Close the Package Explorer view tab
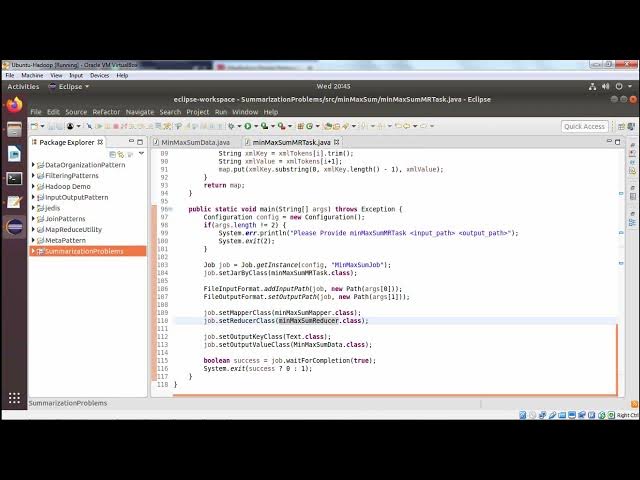640x480 pixels. (100, 142)
